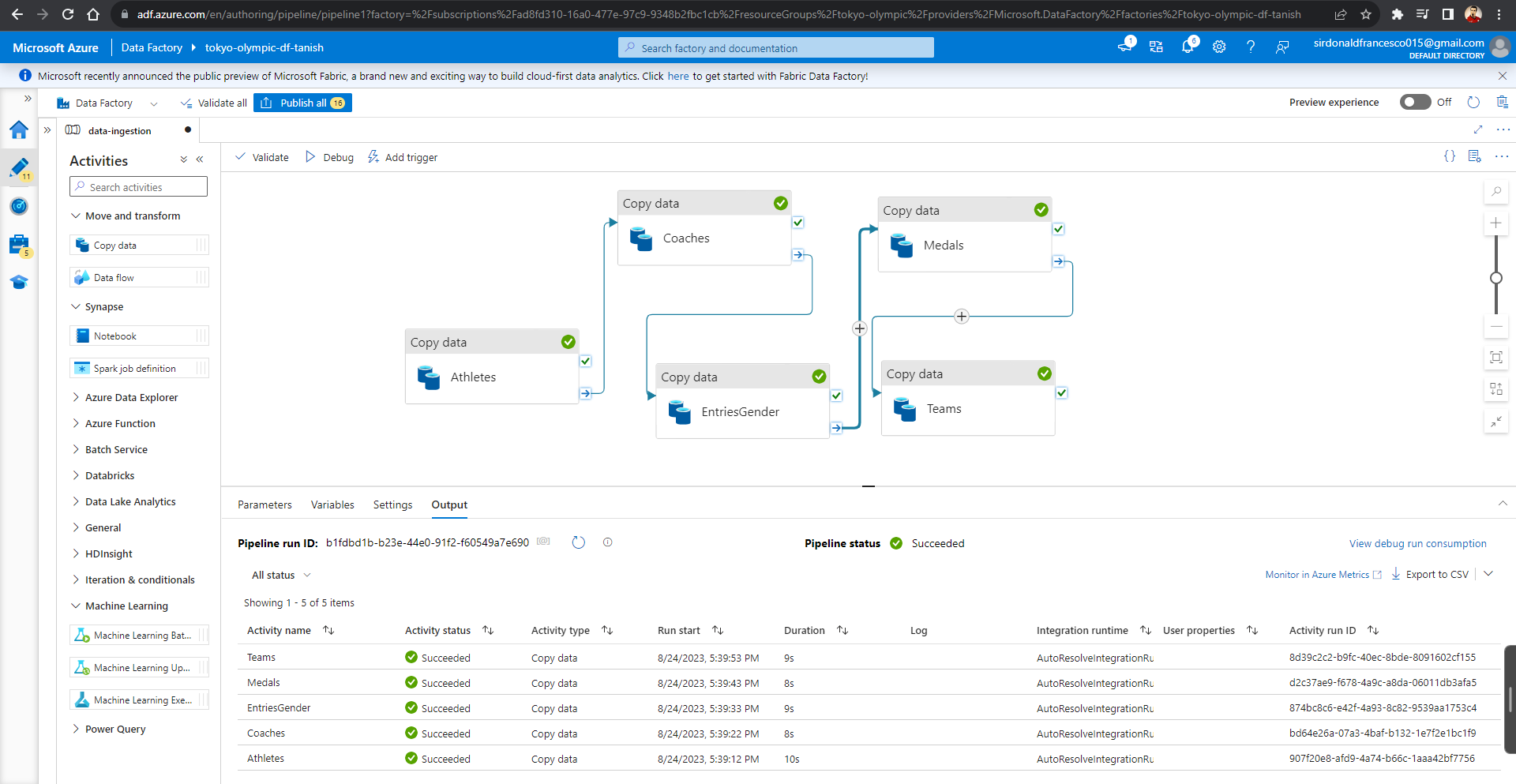Open the Manage toolbox icon in sidebar
Screen dimensions: 1516x784
click(x=19, y=245)
